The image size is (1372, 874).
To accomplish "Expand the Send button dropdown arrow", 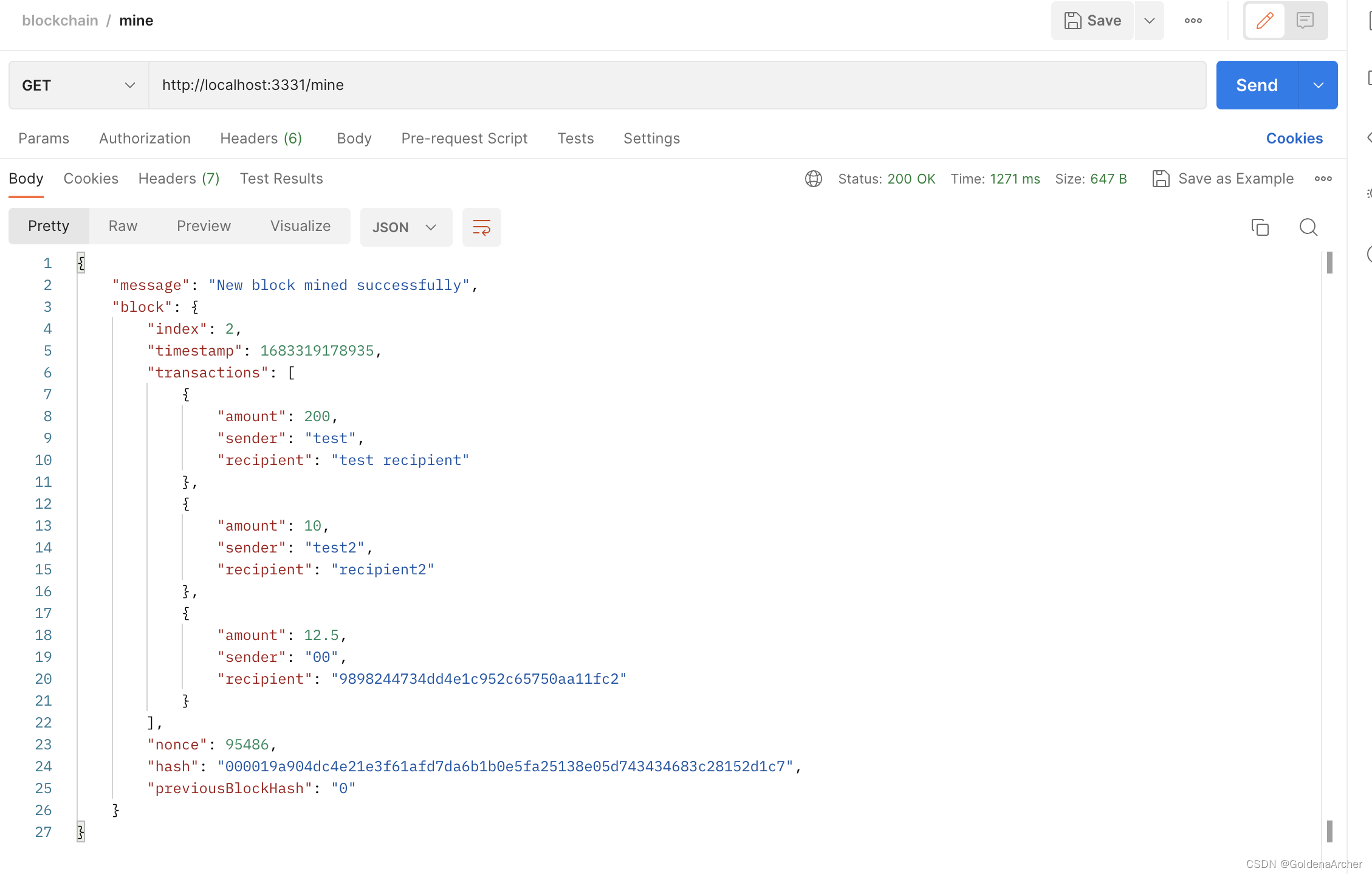I will (x=1318, y=85).
